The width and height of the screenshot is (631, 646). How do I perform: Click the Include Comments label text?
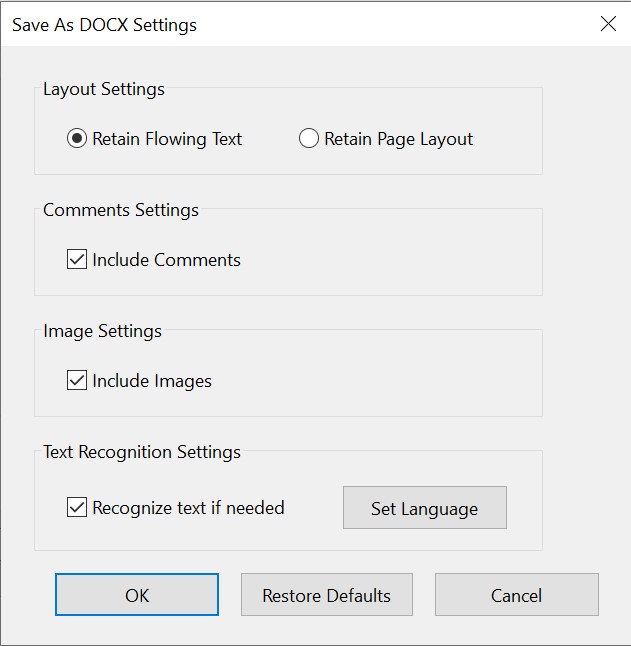coord(167,260)
